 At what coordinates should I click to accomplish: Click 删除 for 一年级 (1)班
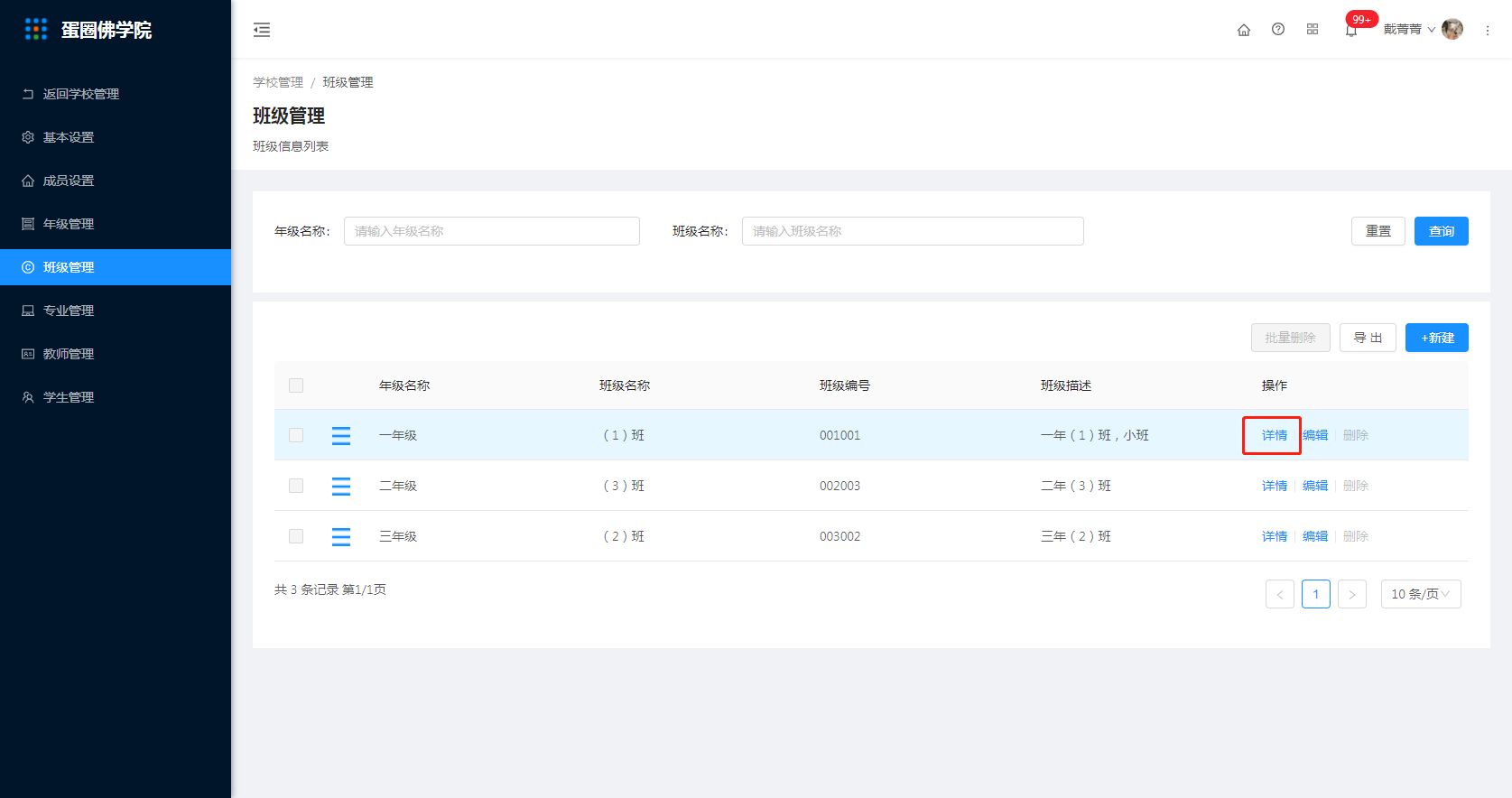point(1356,435)
